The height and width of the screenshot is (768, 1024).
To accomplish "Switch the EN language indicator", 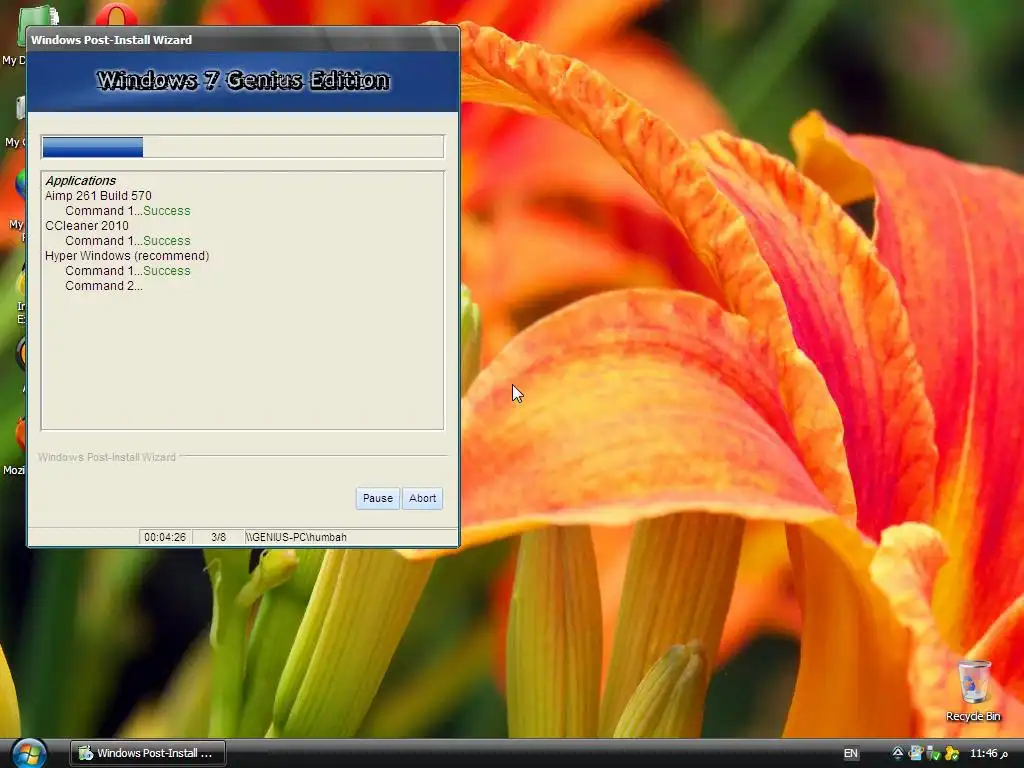I will click(850, 754).
